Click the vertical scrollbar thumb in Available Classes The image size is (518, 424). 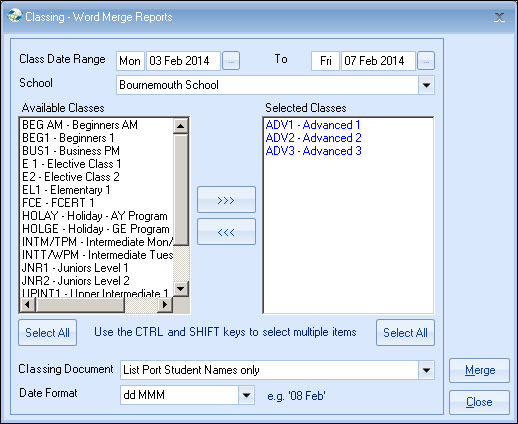click(181, 190)
